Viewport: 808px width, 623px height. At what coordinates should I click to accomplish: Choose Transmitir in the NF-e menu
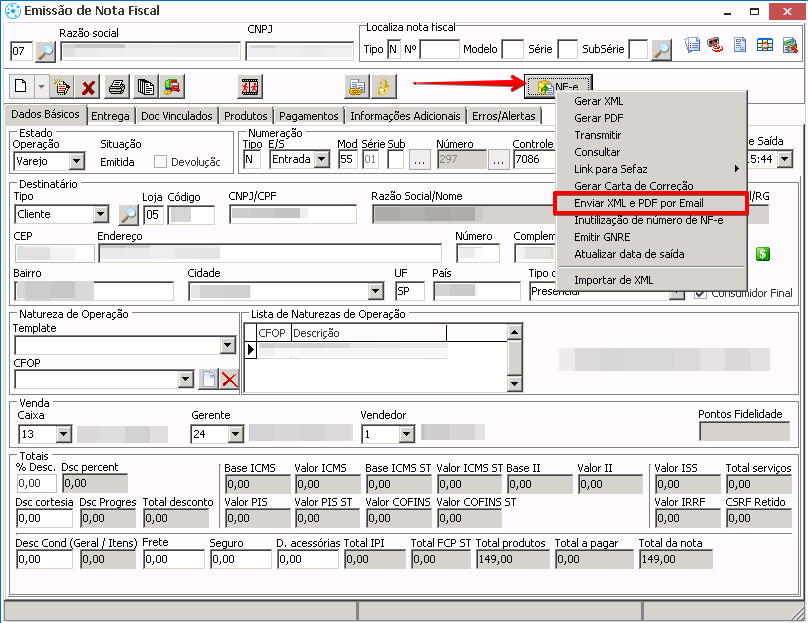pyautogui.click(x=652, y=135)
